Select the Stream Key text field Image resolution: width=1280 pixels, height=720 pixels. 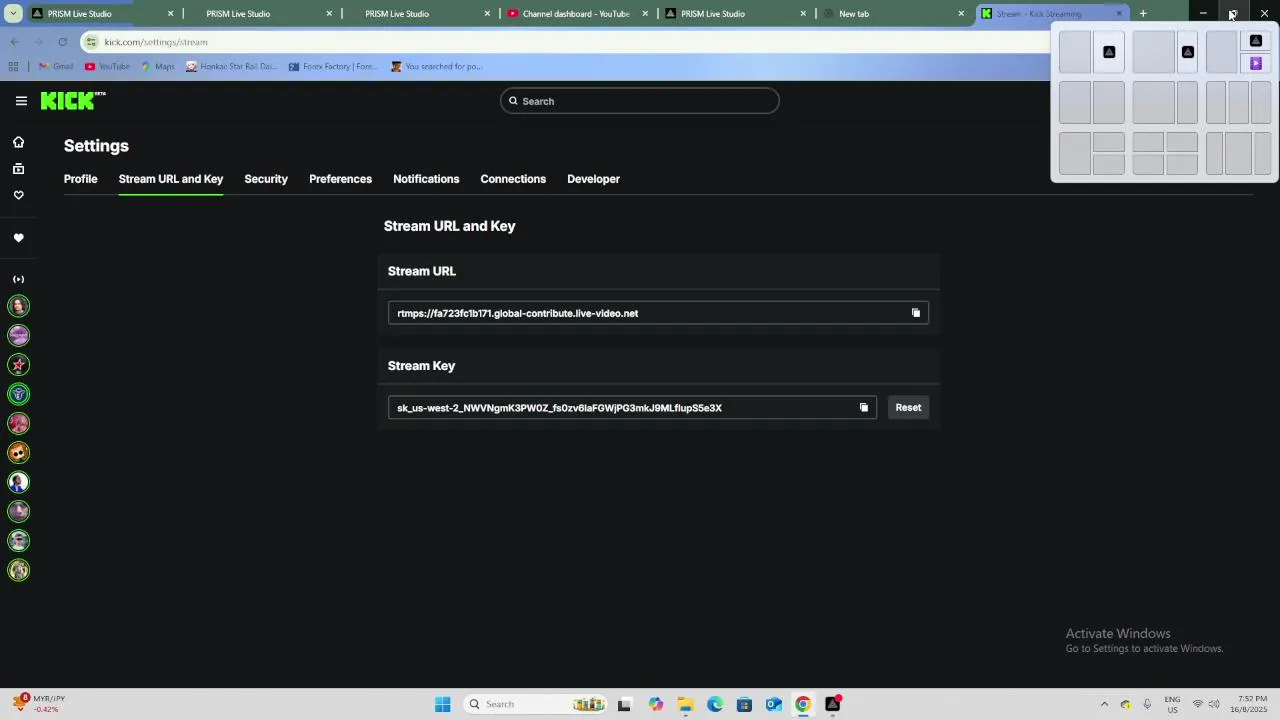632,407
